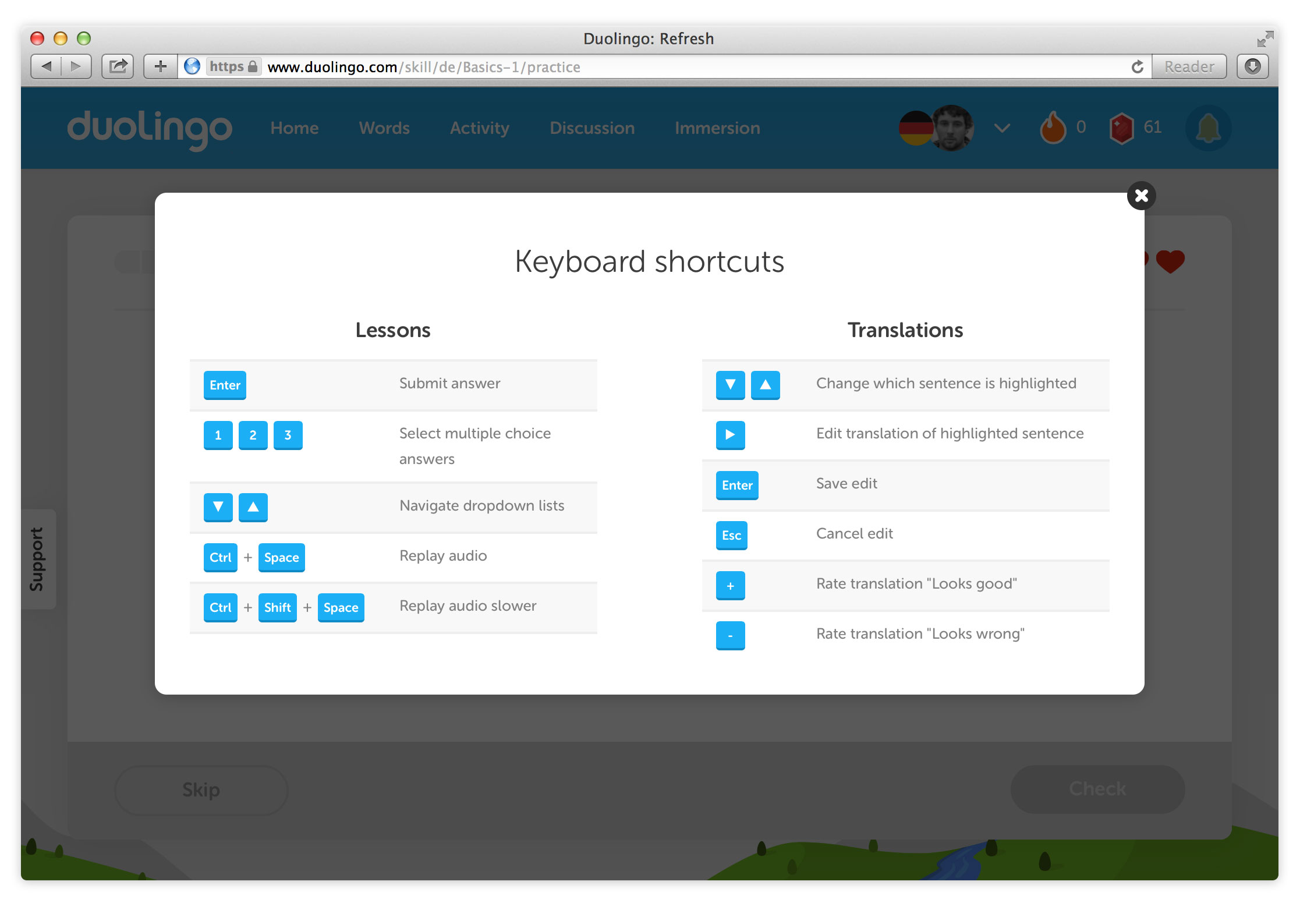Click 'Select multiple choice answers' text
This screenshot has width=1307, height=924.
[475, 446]
